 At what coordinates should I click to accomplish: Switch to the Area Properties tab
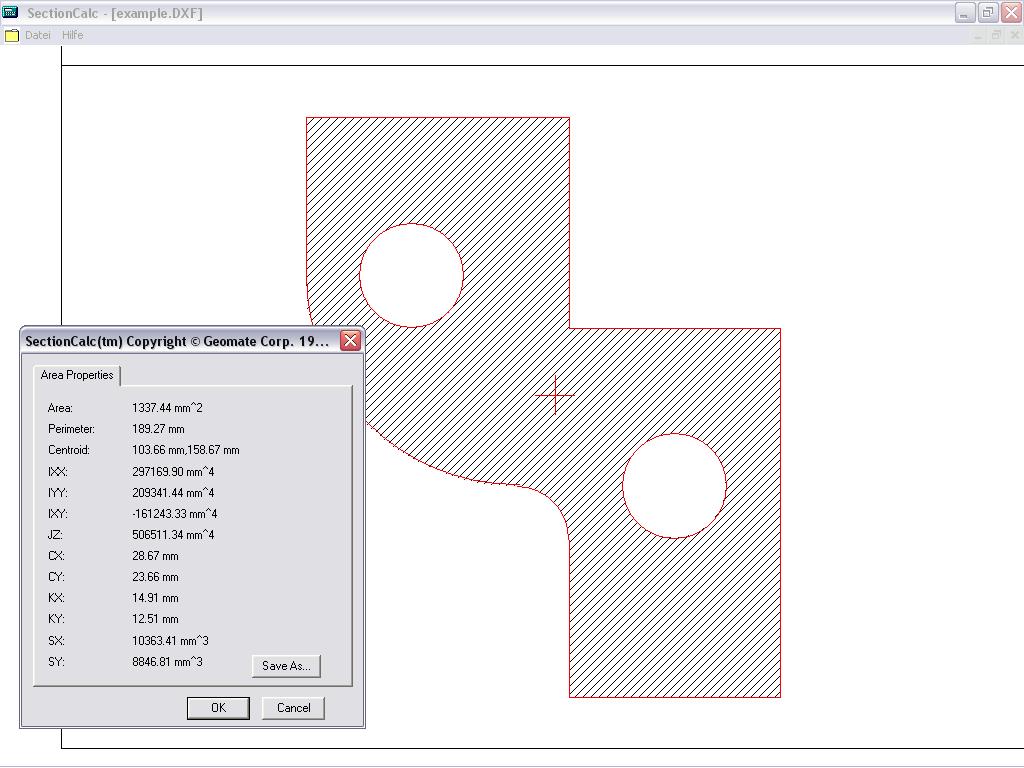click(76, 375)
